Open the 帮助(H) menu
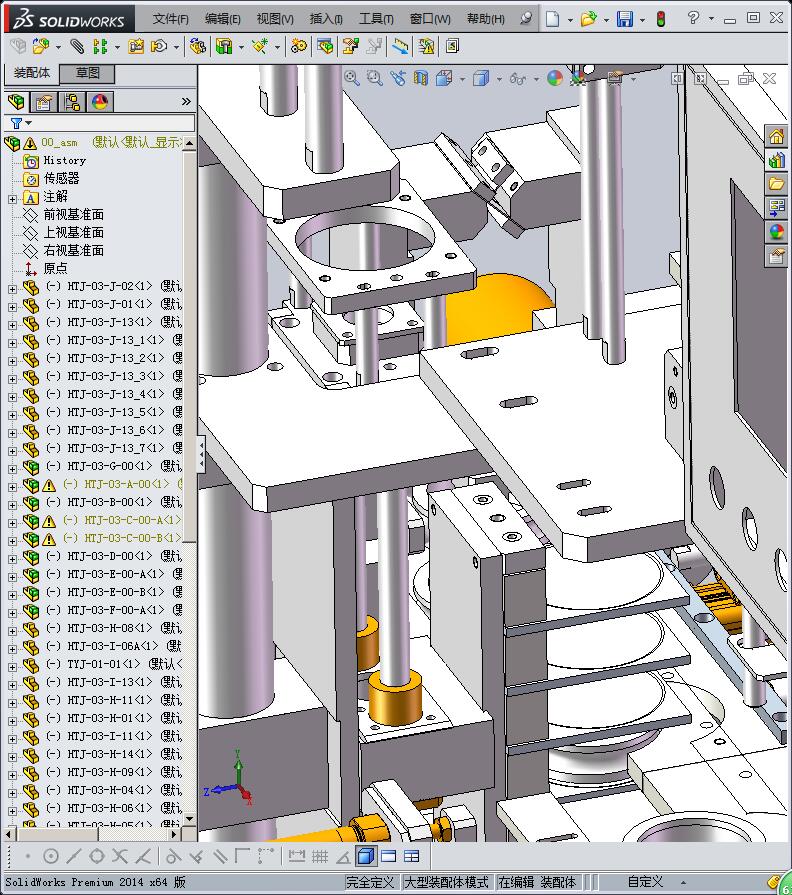The height and width of the screenshot is (895, 792). click(486, 19)
